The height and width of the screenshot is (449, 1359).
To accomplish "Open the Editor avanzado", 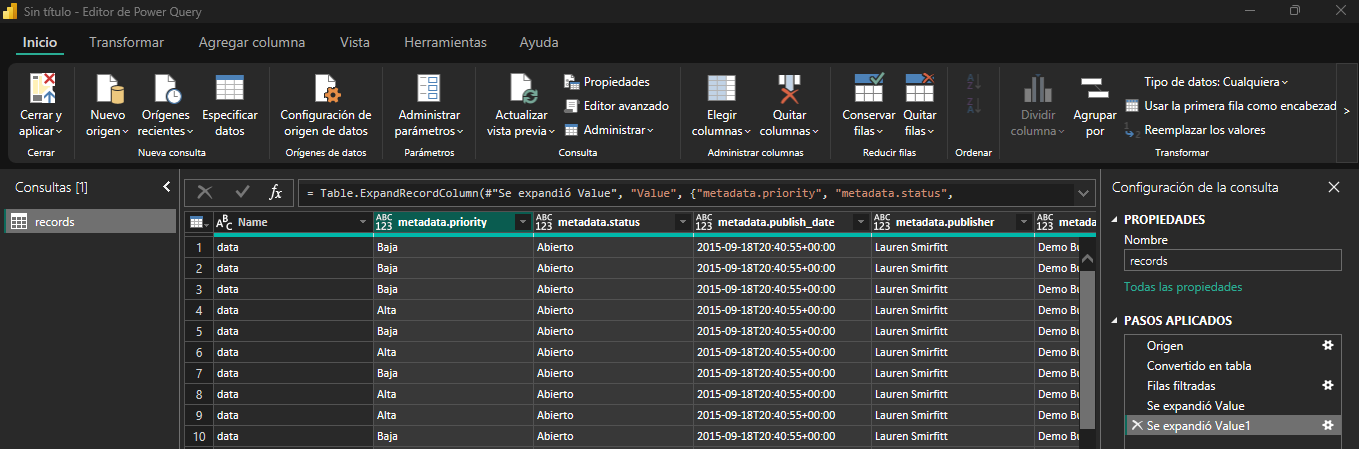I will pos(616,106).
